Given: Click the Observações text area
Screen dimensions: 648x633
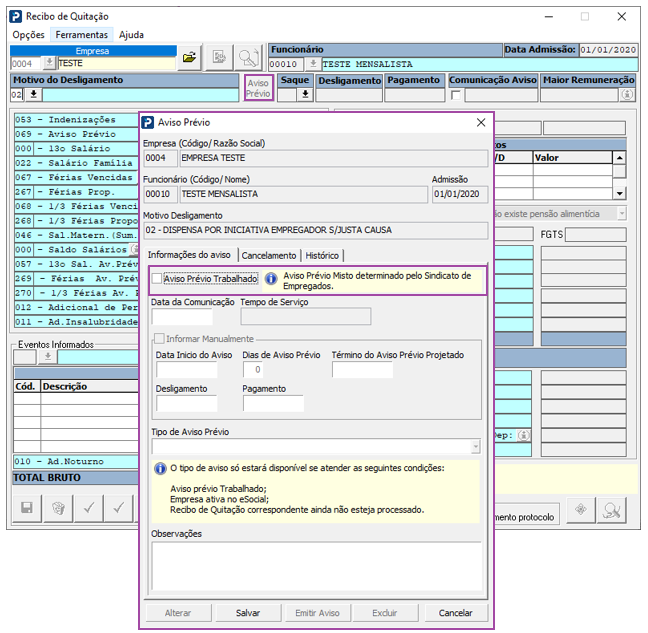Looking at the screenshot, I should 317,566.
